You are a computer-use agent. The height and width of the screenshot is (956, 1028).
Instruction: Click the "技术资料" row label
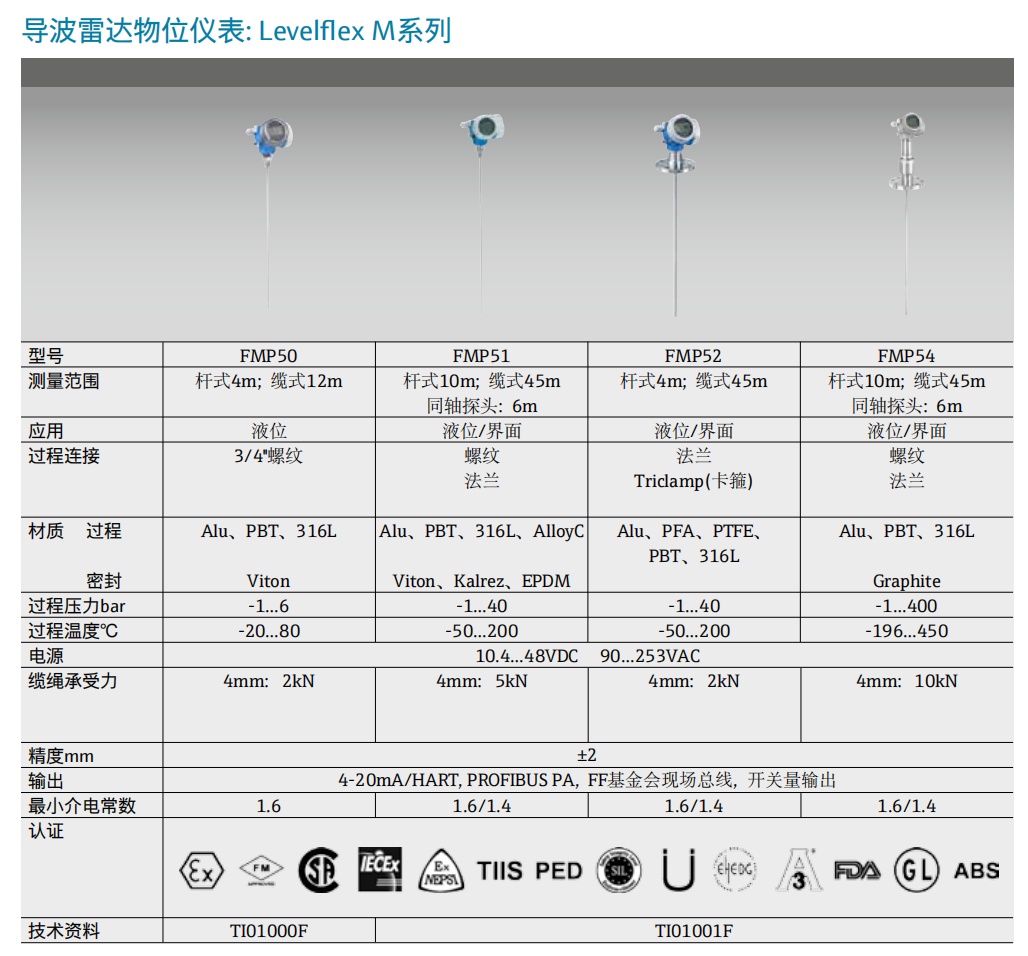64,930
